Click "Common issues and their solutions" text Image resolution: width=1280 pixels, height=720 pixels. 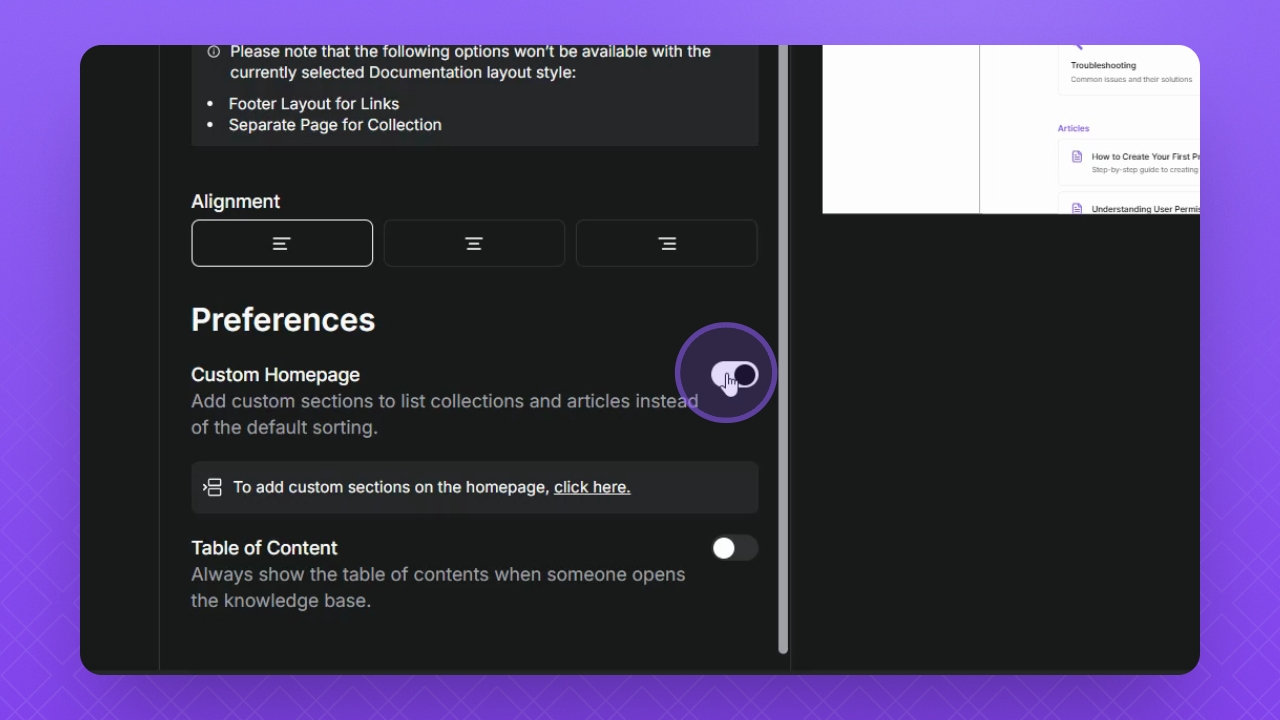coord(1131,80)
